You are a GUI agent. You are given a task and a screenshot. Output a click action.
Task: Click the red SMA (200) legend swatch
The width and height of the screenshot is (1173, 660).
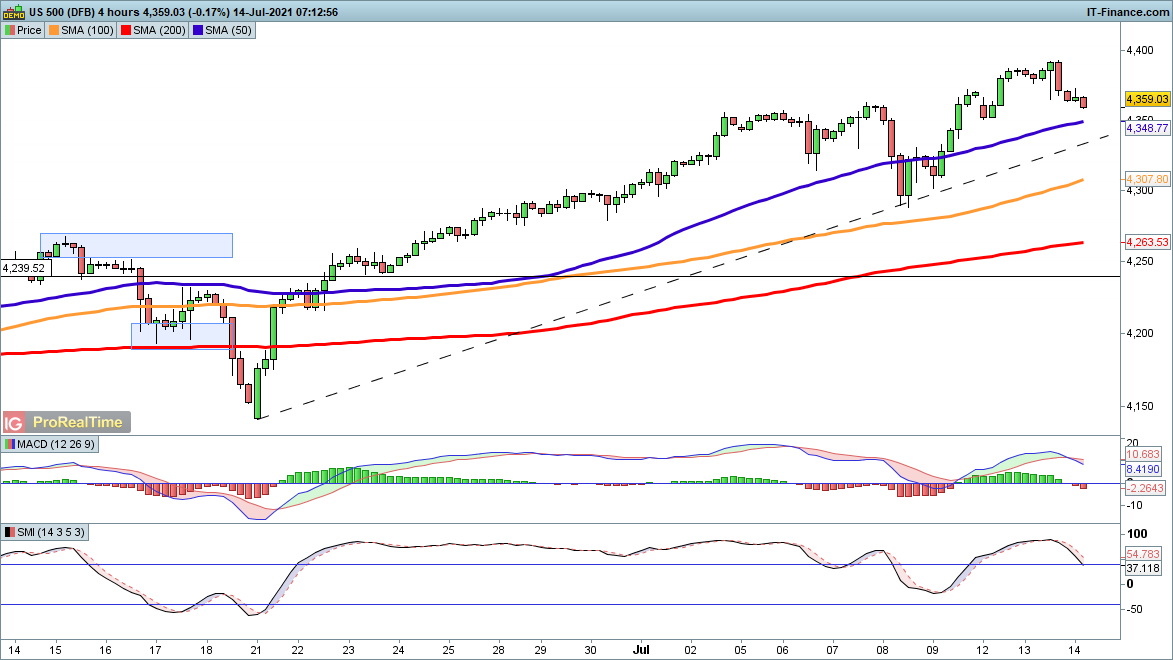point(126,31)
